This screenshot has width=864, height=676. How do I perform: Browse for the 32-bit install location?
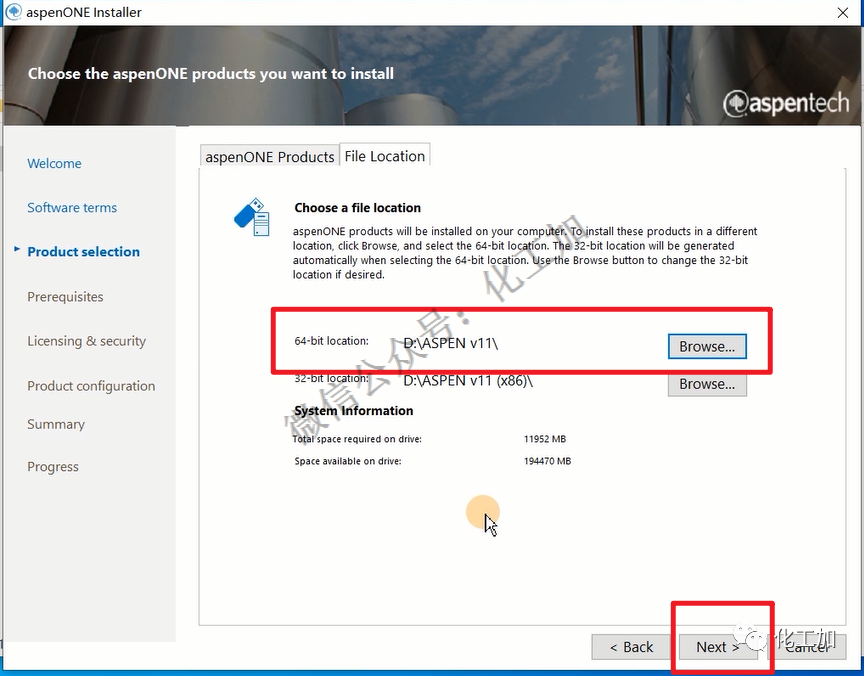pyautogui.click(x=706, y=383)
